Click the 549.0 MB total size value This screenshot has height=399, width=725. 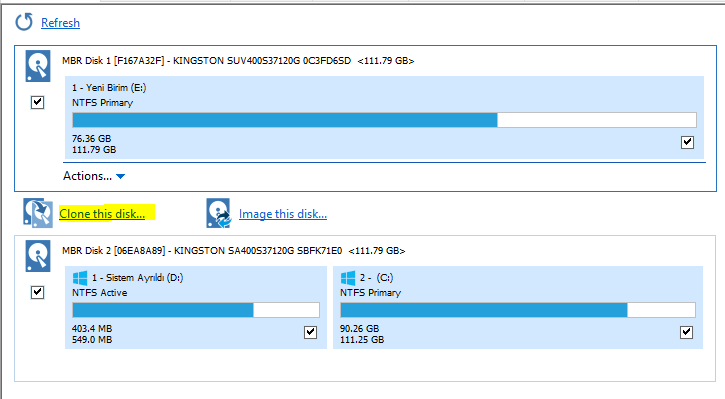tap(92, 340)
